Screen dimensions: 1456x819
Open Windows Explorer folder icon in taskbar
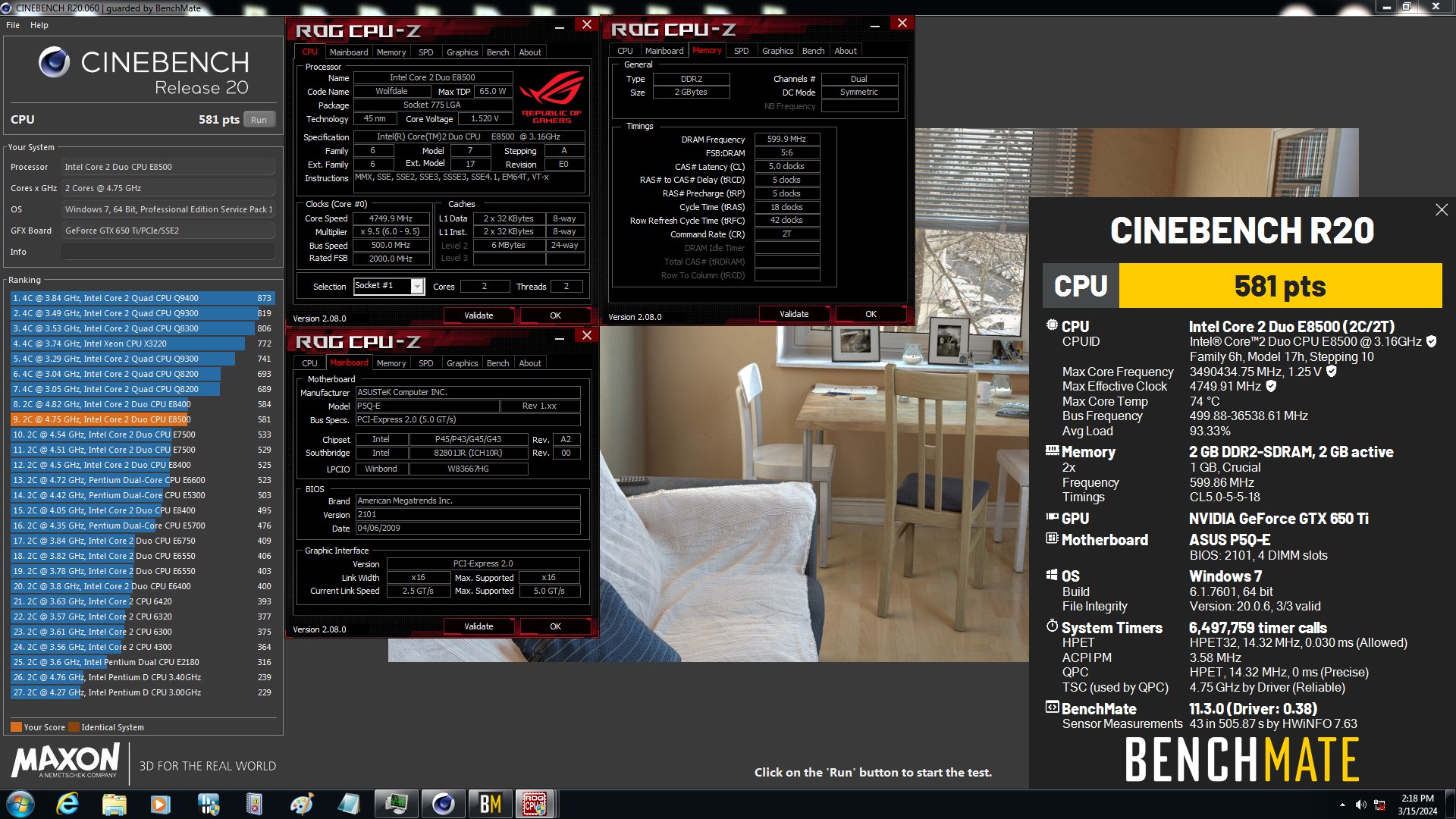(x=114, y=804)
